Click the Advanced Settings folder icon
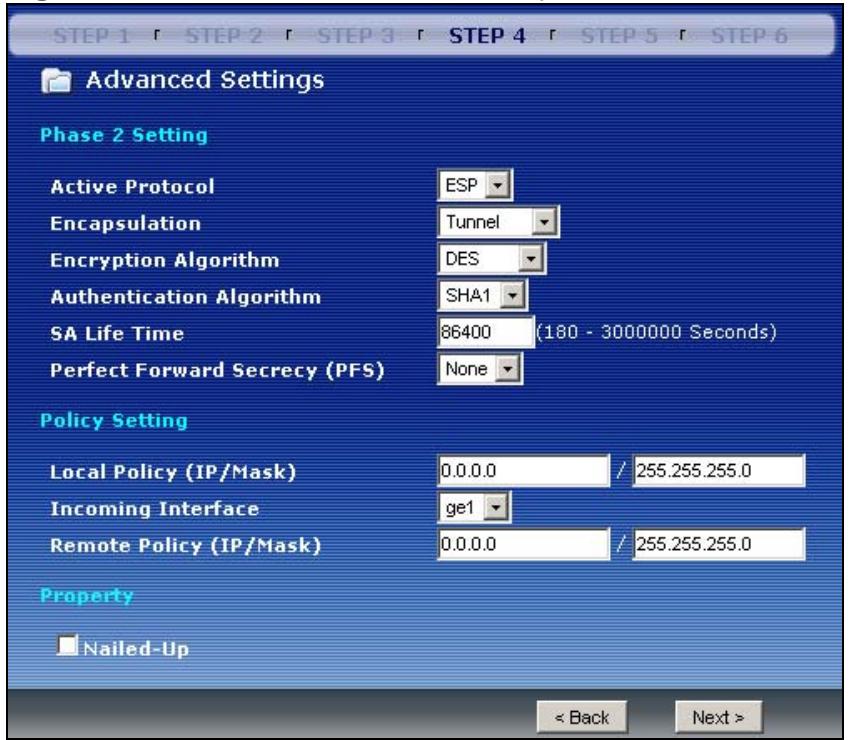 [56, 81]
